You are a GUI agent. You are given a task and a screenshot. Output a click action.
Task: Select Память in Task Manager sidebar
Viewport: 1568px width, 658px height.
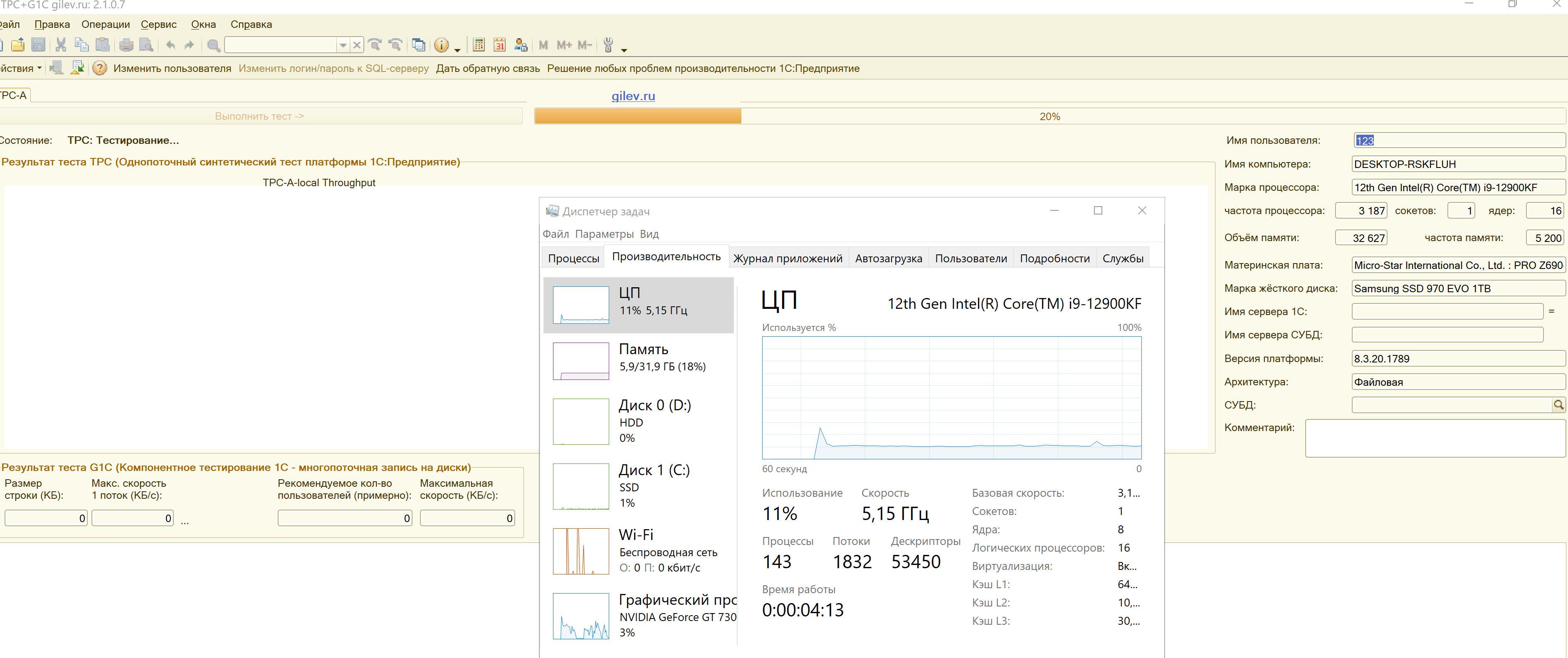click(639, 361)
